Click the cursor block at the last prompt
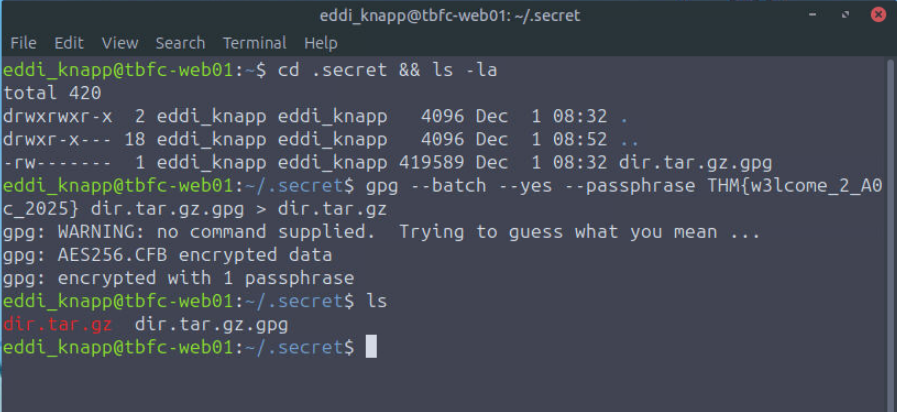This screenshot has width=897, height=412. click(x=371, y=347)
